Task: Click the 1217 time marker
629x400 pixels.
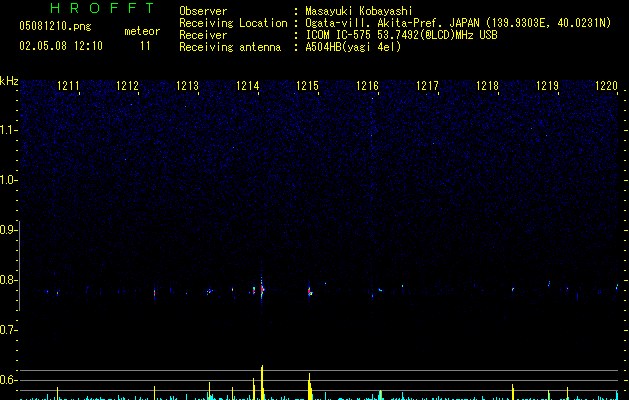Action: (427, 86)
